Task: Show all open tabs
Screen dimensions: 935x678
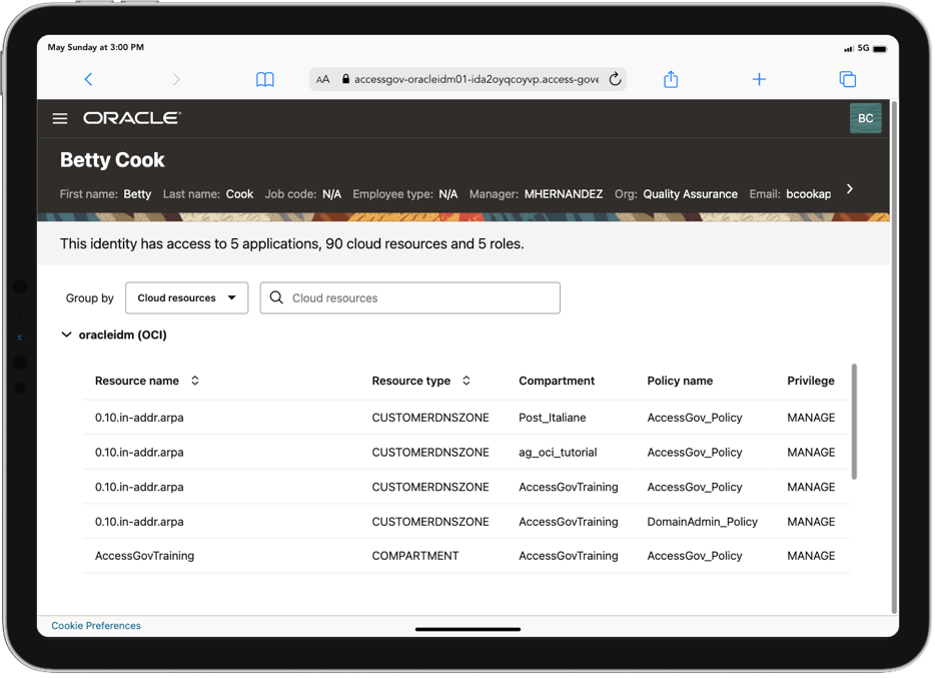Action: 847,79
